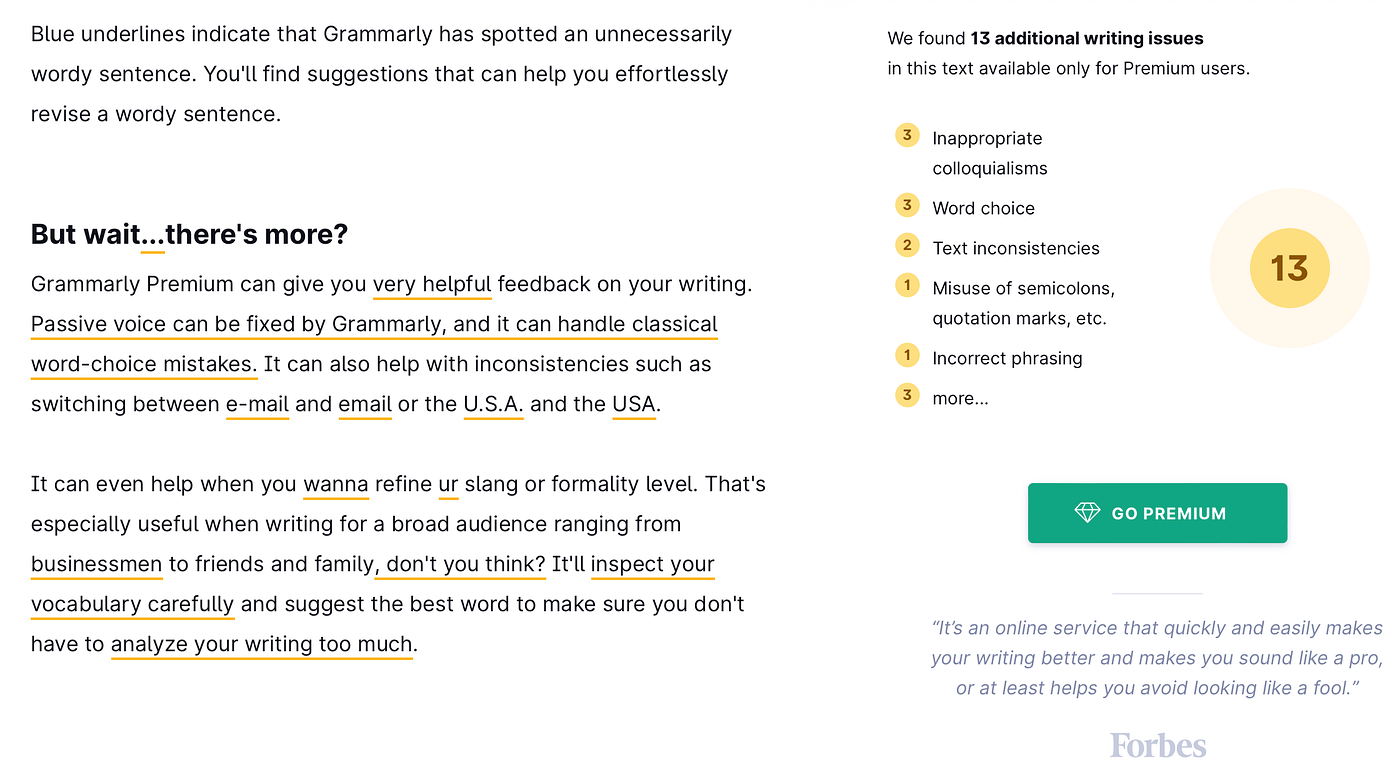Select the underlined word "wanna"

point(336,485)
